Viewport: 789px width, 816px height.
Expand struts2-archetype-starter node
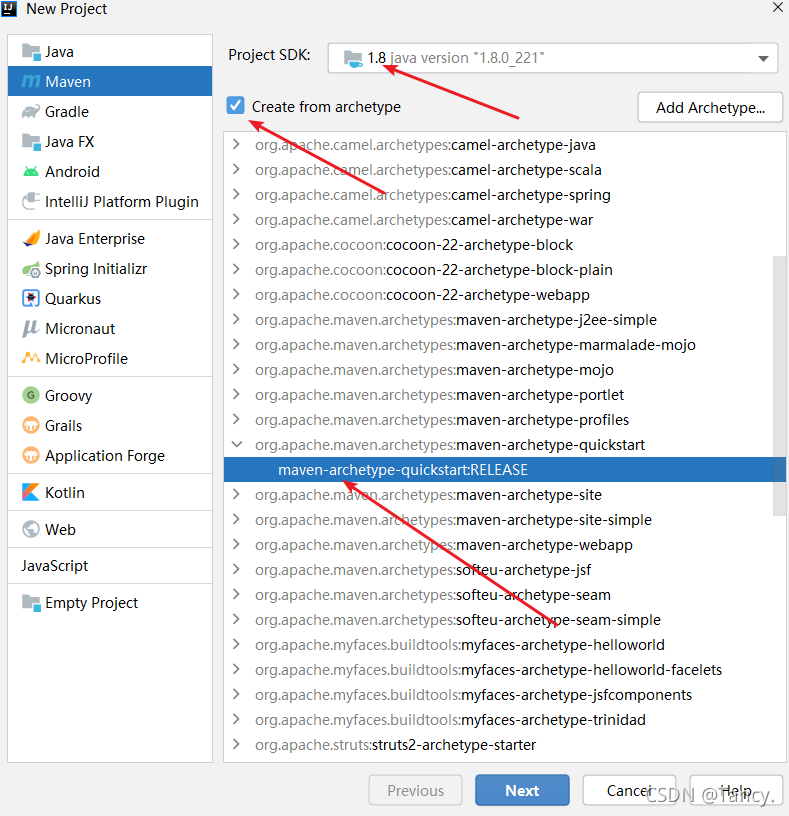click(236, 744)
